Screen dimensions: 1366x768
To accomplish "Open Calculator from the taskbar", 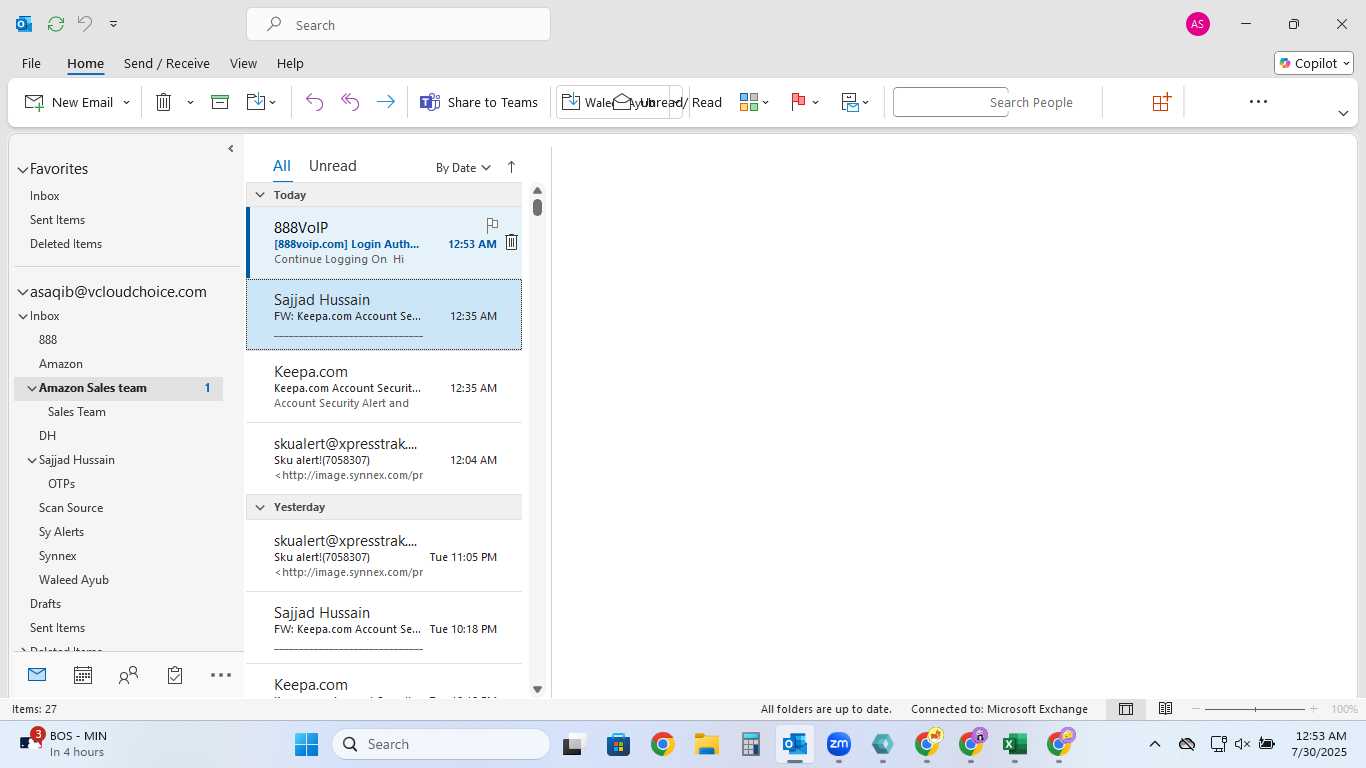I will pos(751,744).
